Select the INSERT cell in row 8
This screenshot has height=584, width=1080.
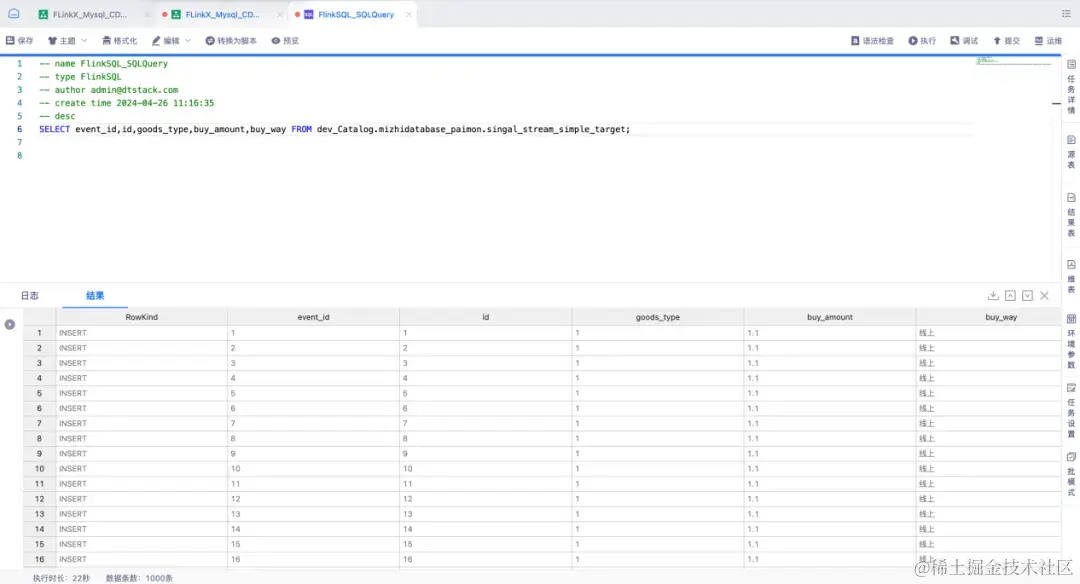141,438
